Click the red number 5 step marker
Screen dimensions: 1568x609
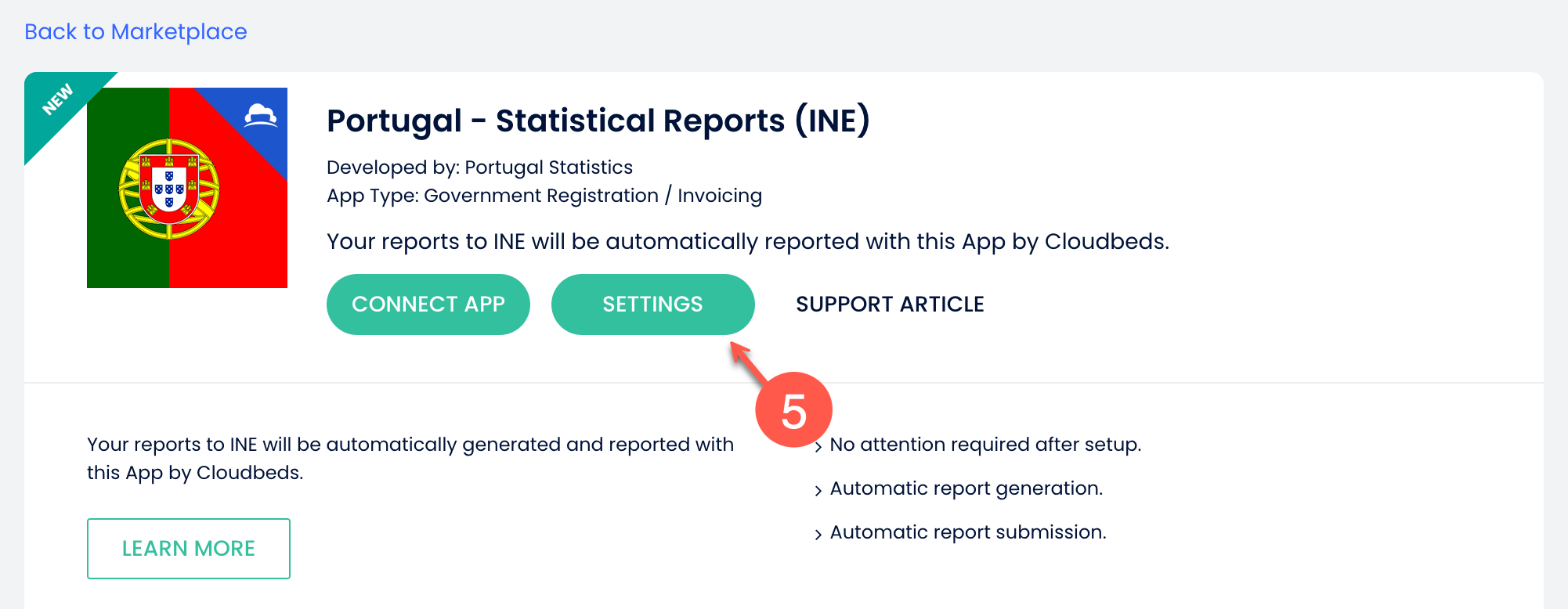coord(793,410)
